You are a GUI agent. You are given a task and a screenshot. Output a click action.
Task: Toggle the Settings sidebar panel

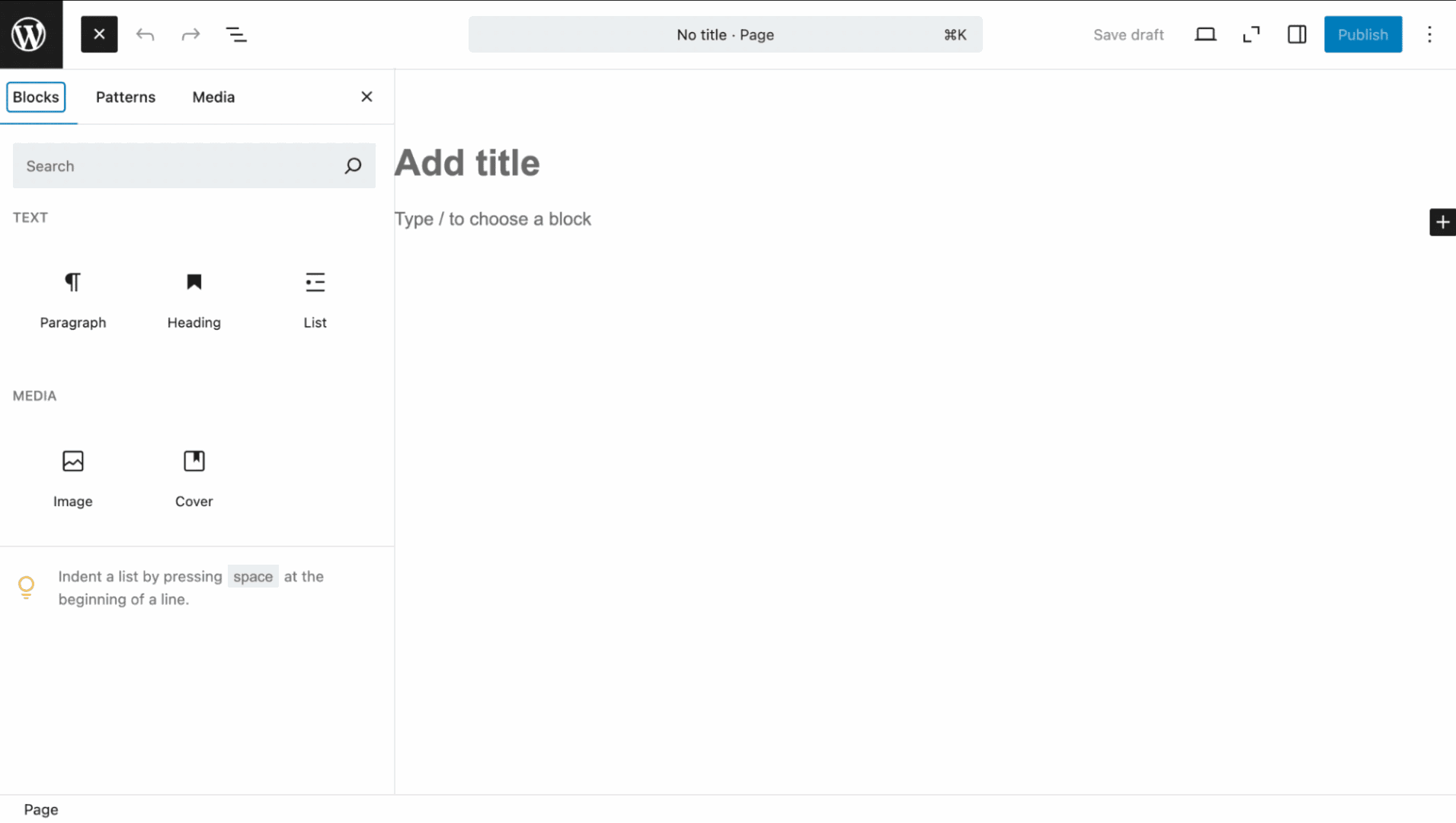coord(1297,34)
